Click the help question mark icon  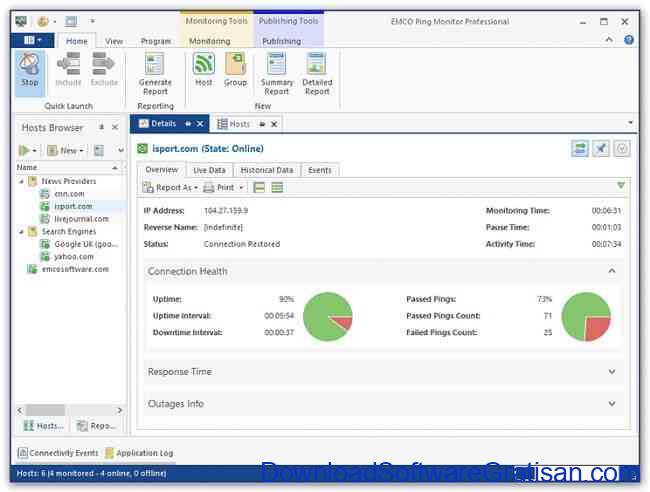tap(628, 40)
